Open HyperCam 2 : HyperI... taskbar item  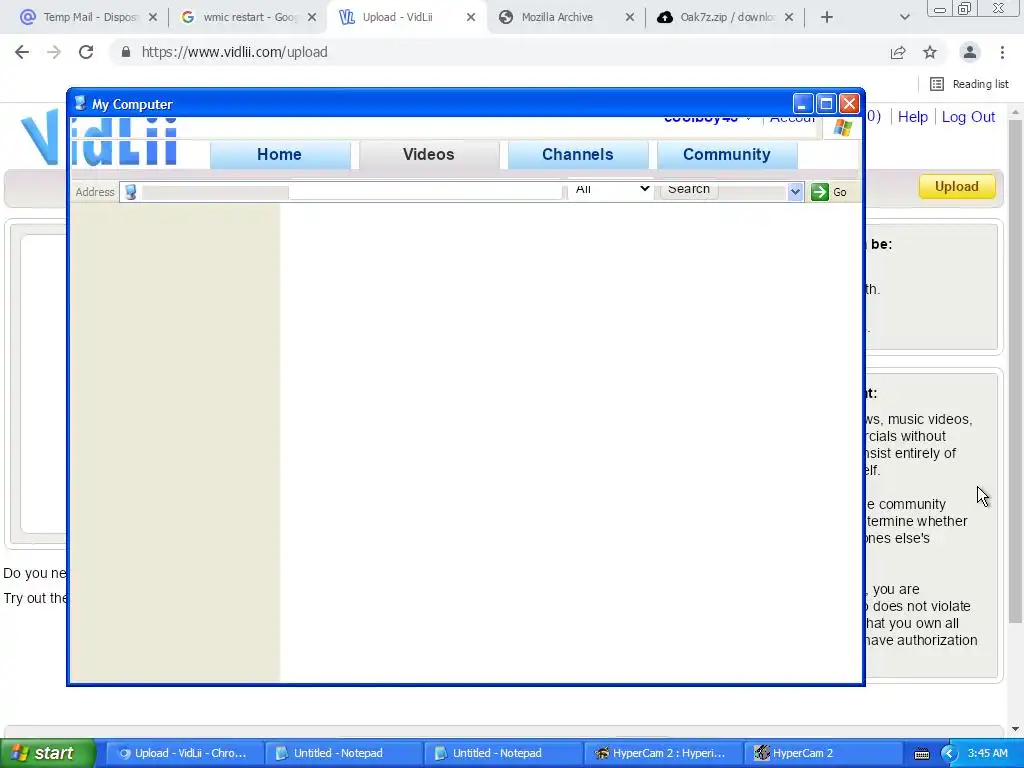[662, 754]
